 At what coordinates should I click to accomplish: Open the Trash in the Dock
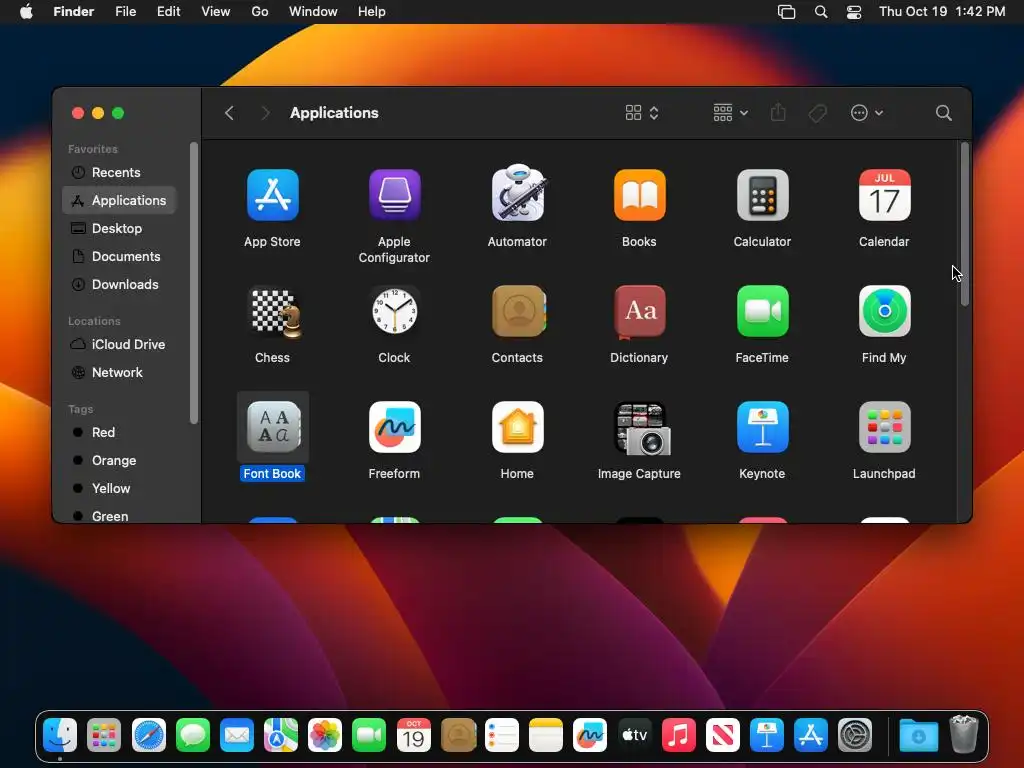[964, 735]
